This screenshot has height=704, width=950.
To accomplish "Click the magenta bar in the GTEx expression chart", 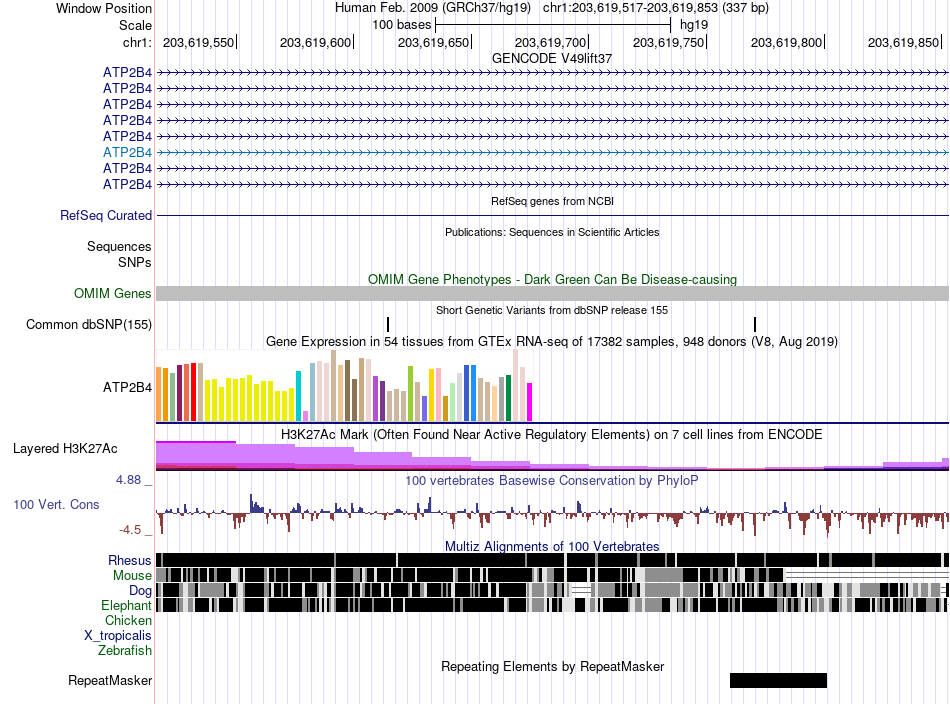I will (x=530, y=402).
